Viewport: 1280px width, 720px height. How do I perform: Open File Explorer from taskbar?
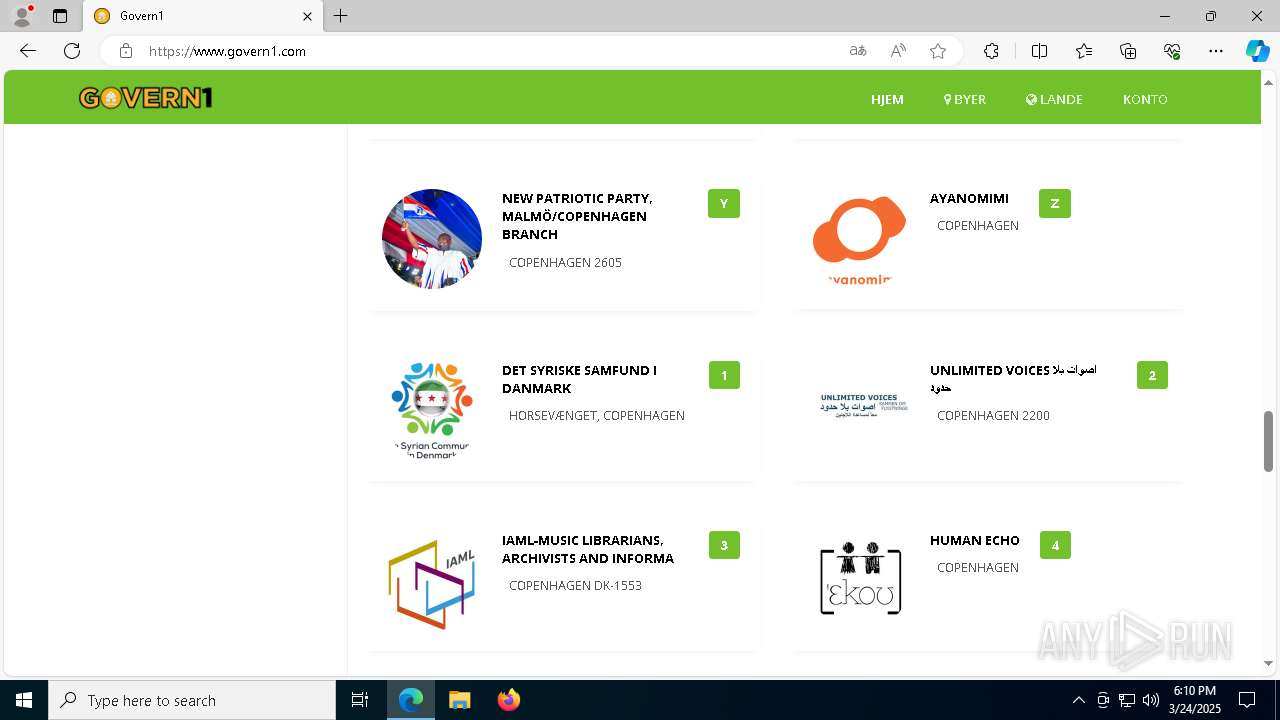(x=459, y=700)
